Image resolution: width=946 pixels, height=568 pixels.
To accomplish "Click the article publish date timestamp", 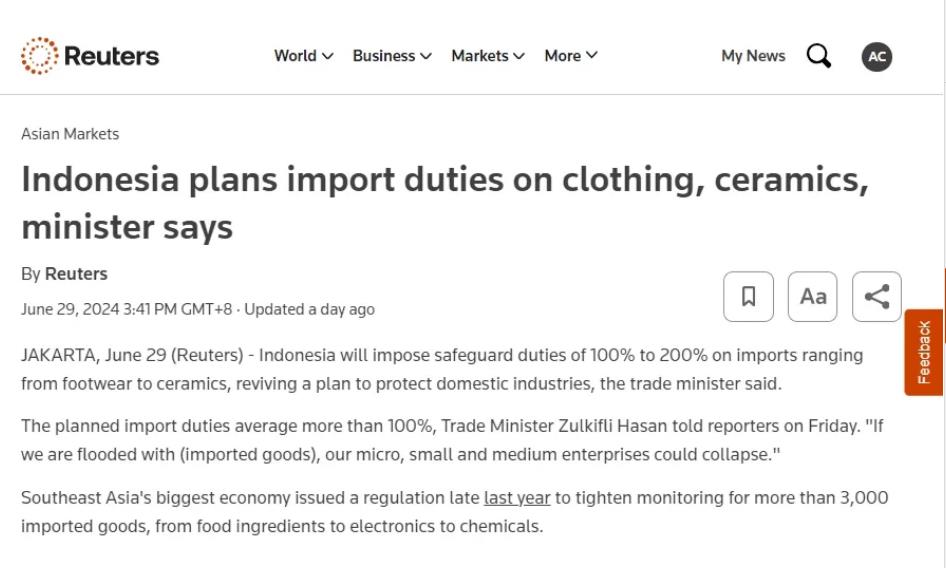I will (x=127, y=309).
